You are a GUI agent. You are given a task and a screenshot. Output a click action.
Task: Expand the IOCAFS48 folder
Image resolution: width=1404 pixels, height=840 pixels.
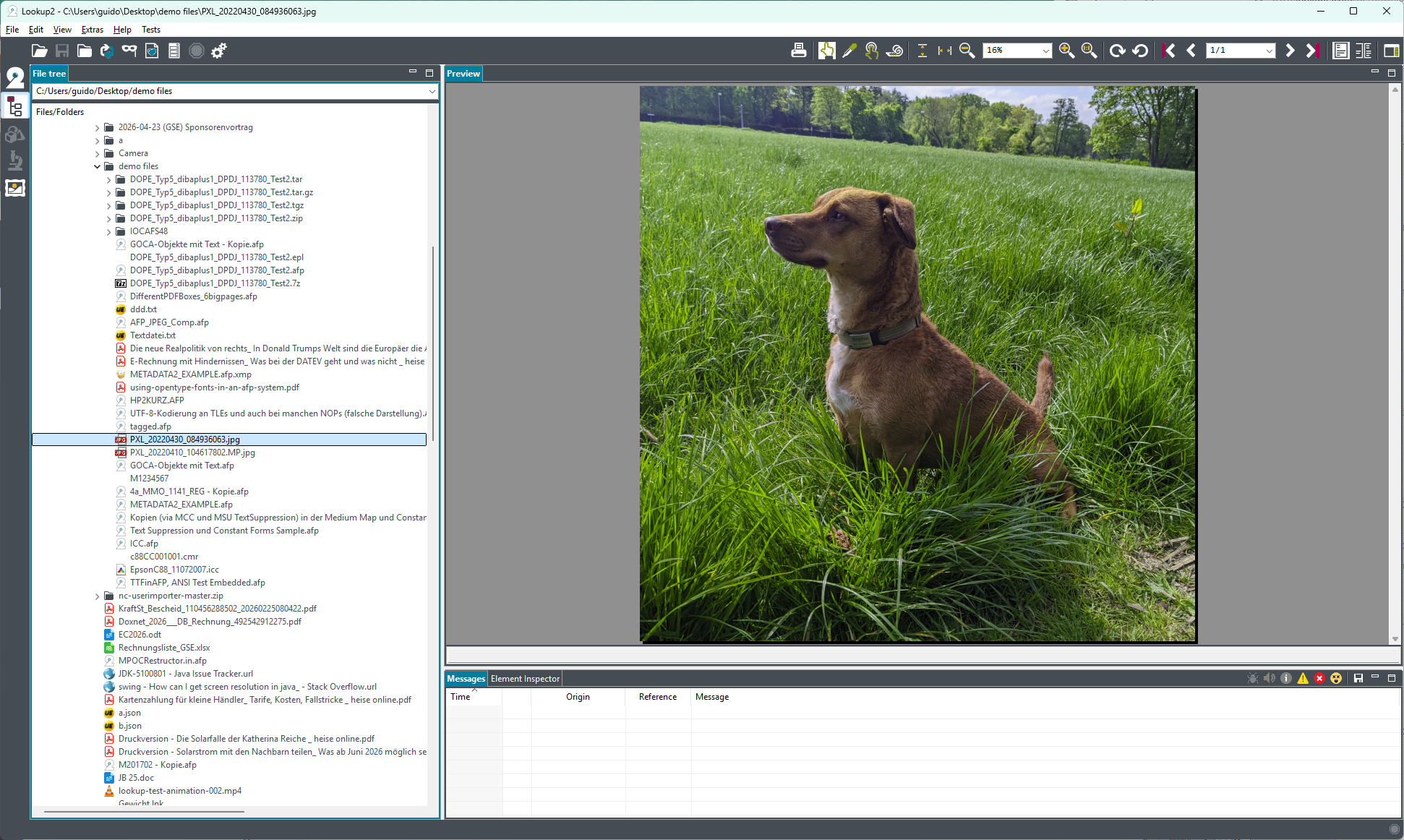(109, 232)
